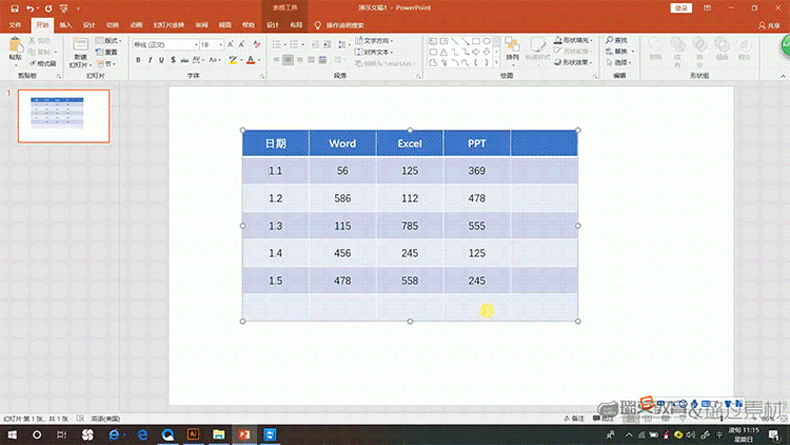Clear all formatting with eraser A icon
Viewport: 790px width, 445px height.
(x=256, y=44)
